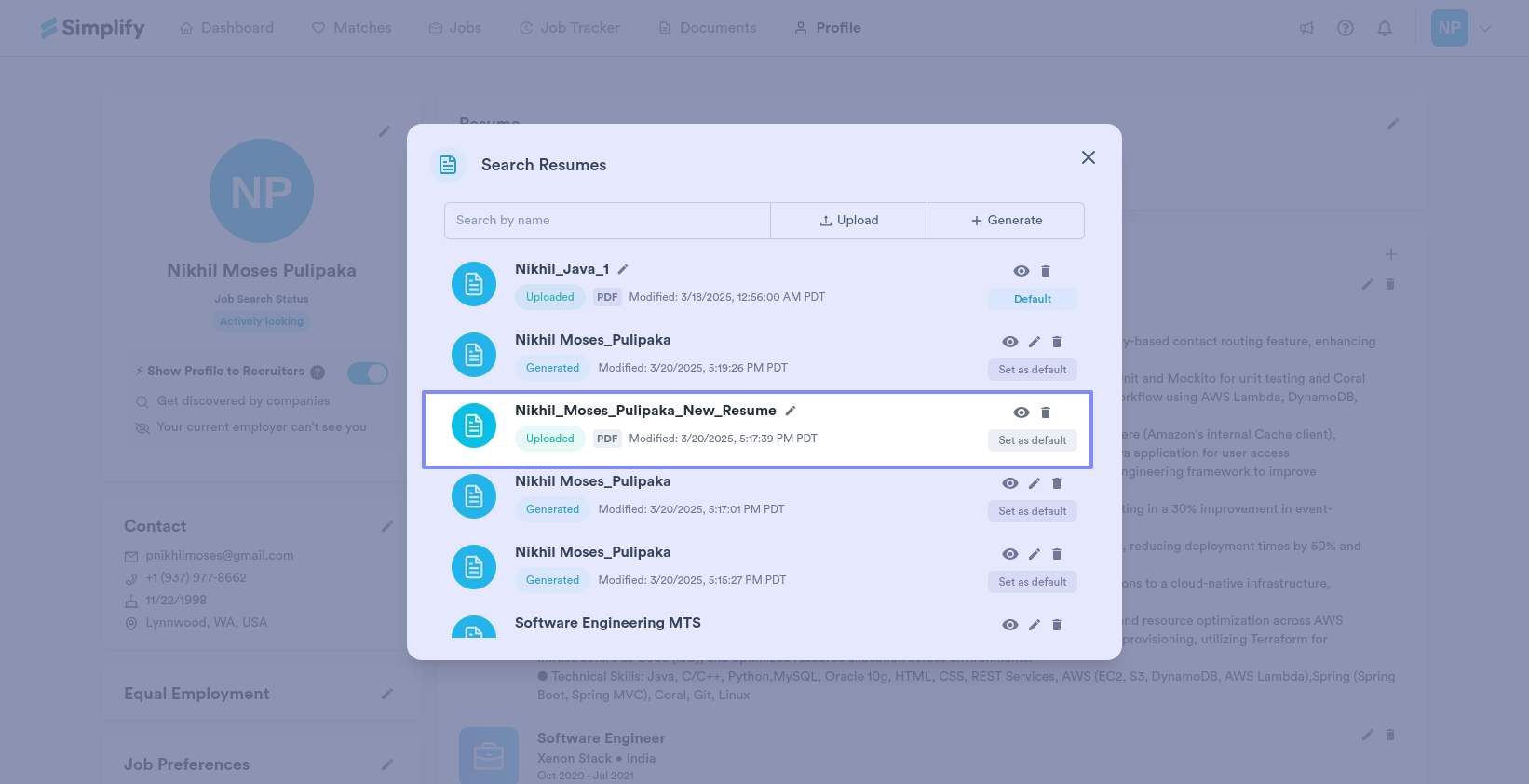Viewport: 1529px width, 784px height.
Task: Open the notifications bell
Action: coord(1385,28)
